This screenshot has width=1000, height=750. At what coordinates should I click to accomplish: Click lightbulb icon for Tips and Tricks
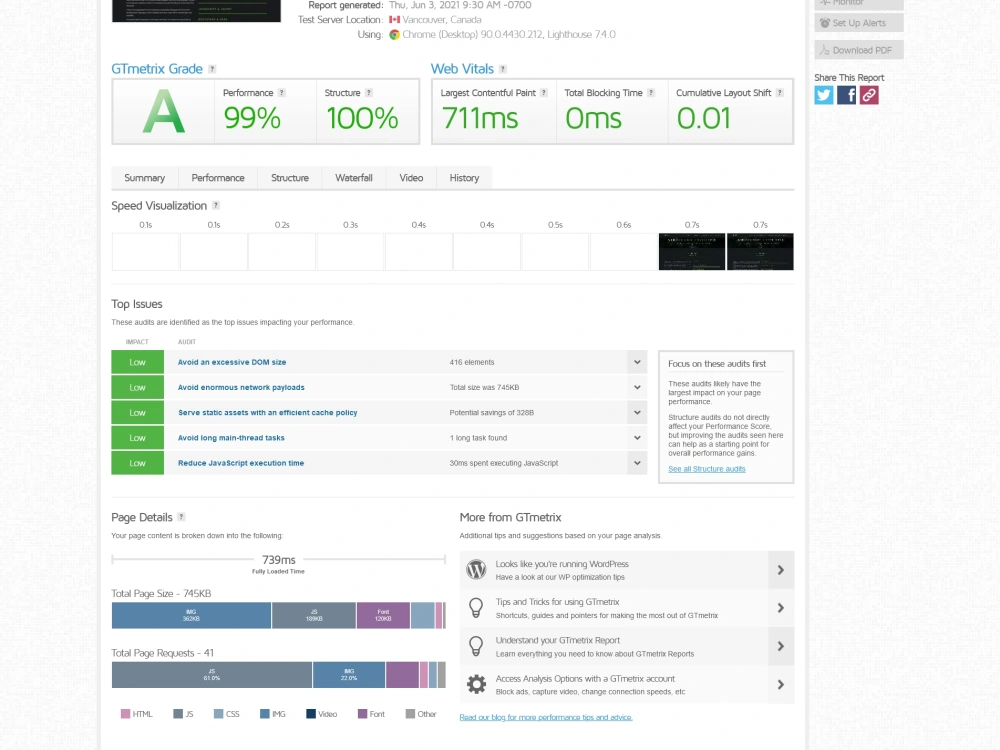tap(476, 608)
